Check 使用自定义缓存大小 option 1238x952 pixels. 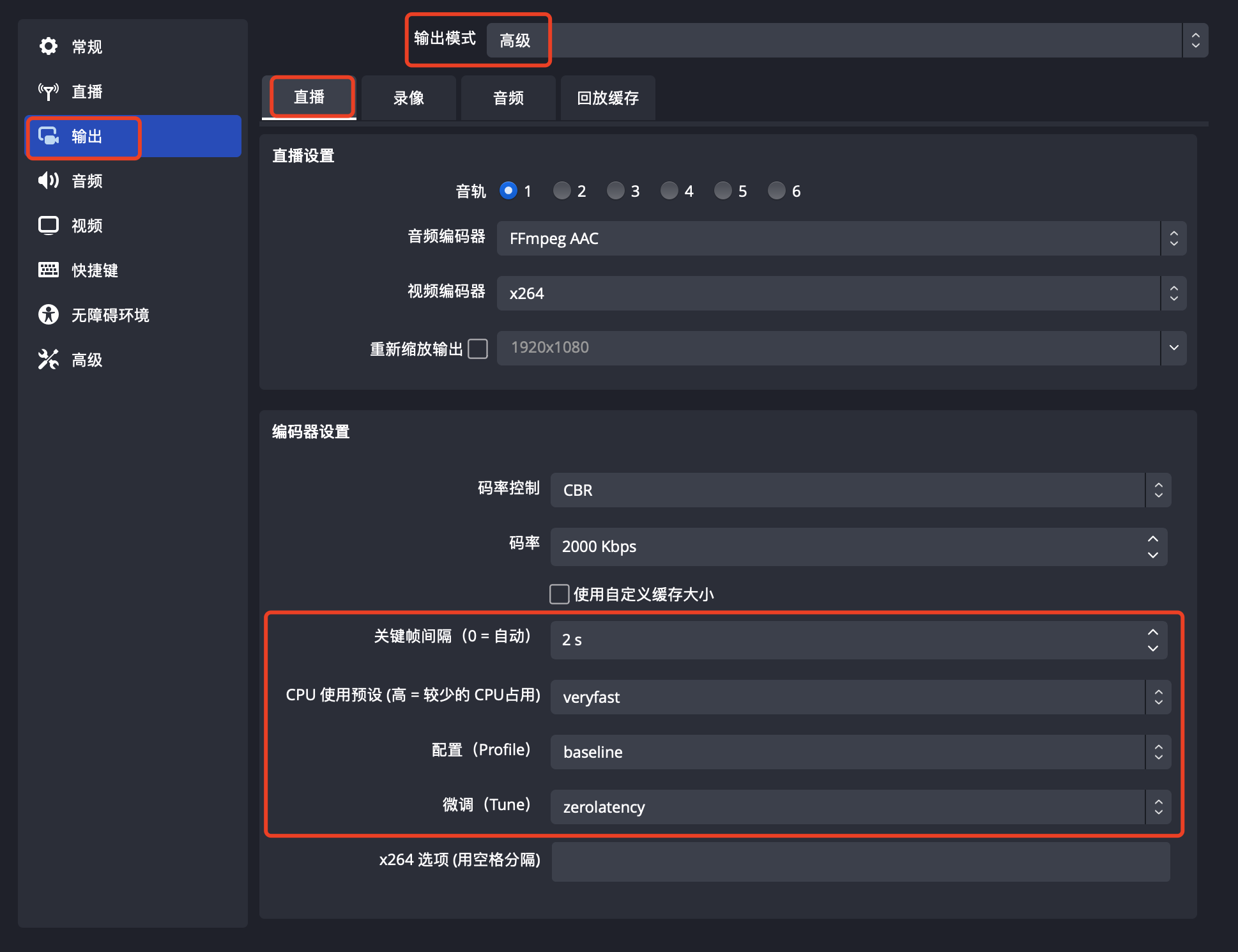click(560, 594)
